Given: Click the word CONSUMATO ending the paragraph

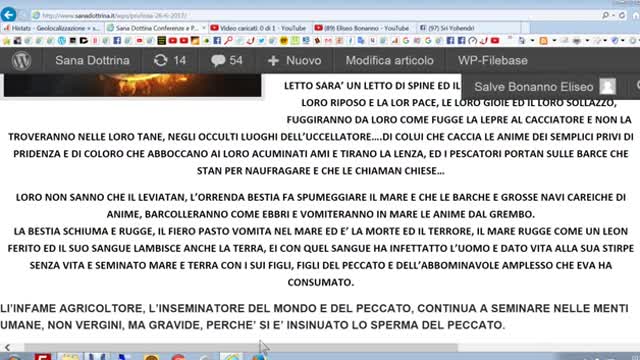Looking at the screenshot, I should coord(320,282).
